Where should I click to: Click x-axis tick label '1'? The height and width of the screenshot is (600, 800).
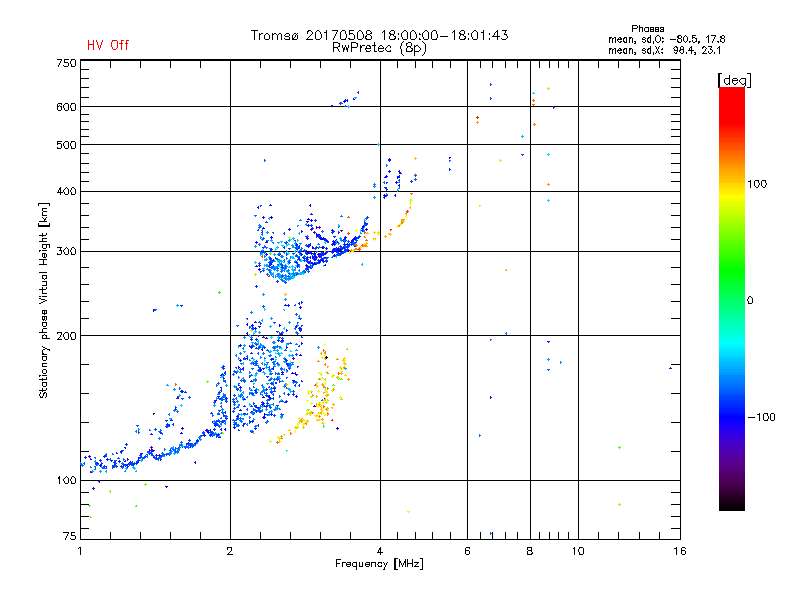click(80, 551)
